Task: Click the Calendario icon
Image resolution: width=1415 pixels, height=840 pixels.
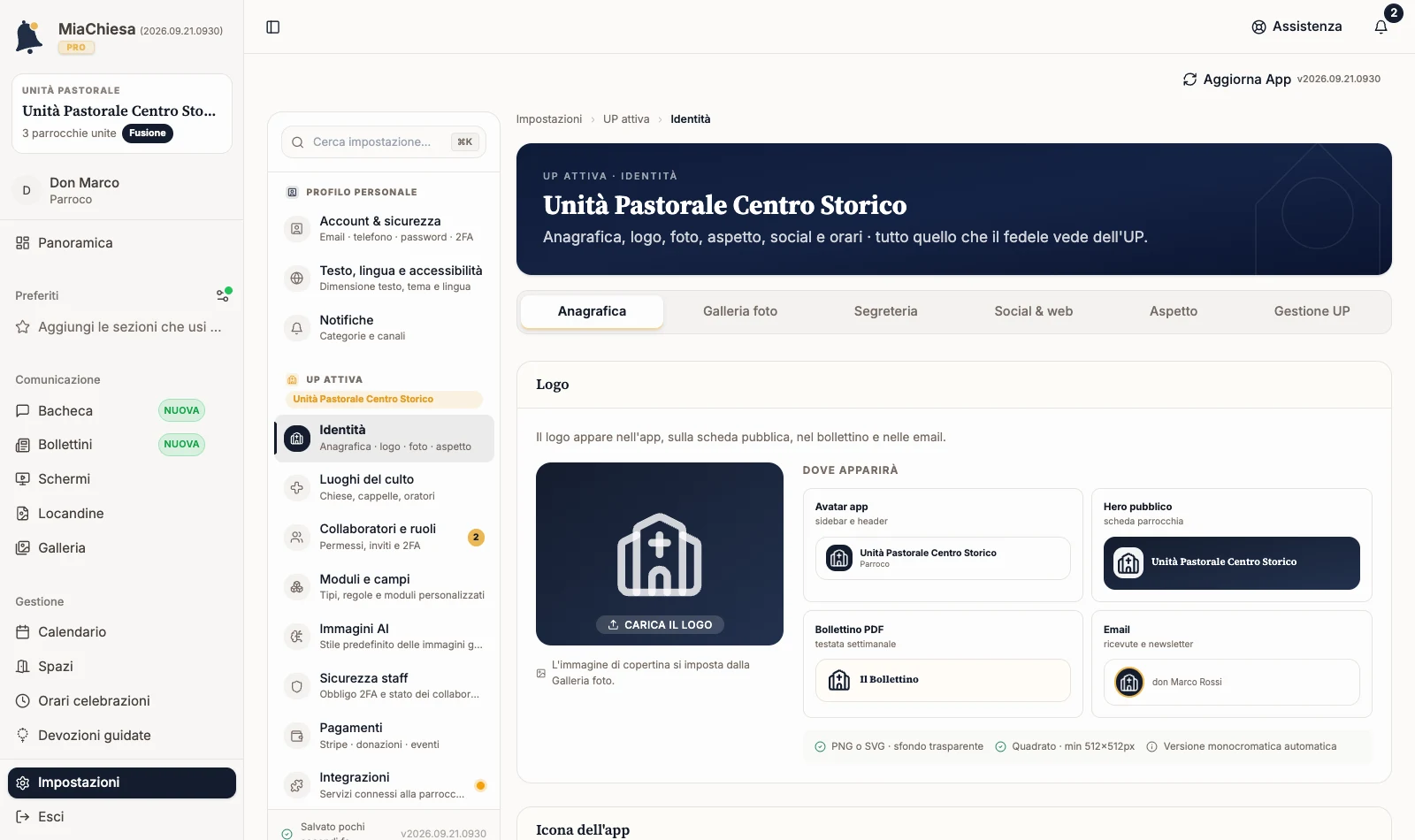Action: click(x=23, y=632)
